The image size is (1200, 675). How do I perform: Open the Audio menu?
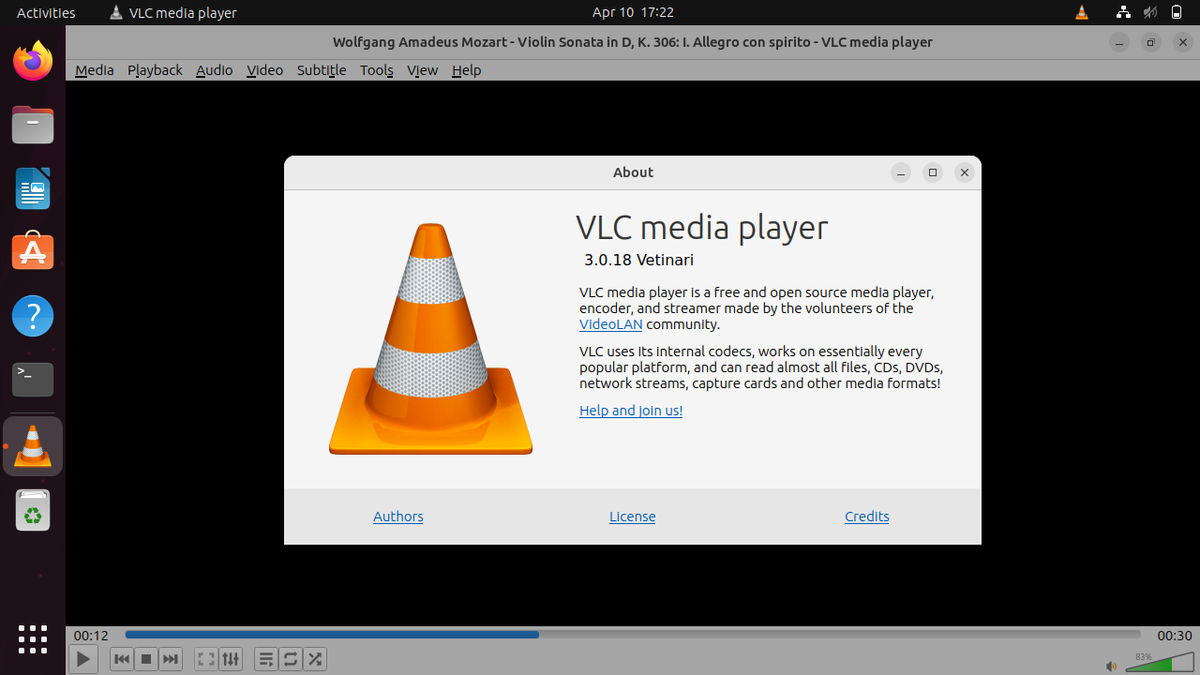pyautogui.click(x=213, y=70)
